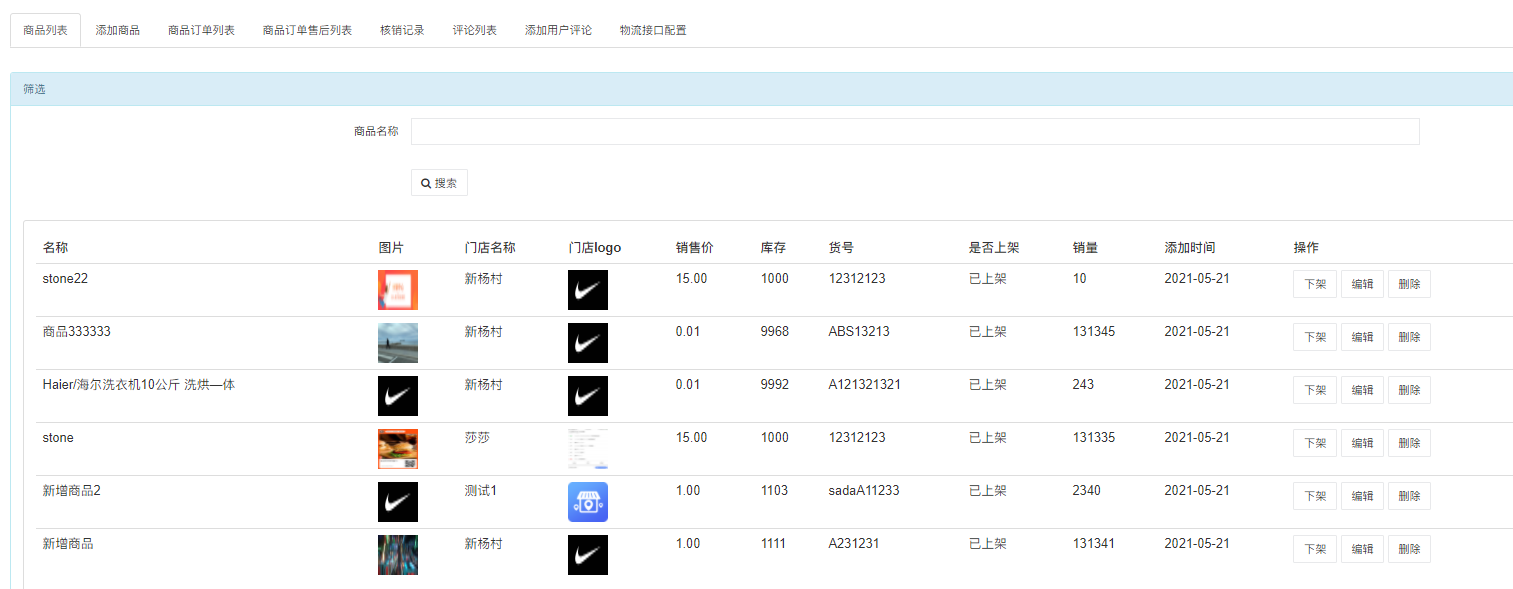The width and height of the screenshot is (1513, 589).
Task: Click 货号 sadaA11233 cell
Action: point(864,491)
